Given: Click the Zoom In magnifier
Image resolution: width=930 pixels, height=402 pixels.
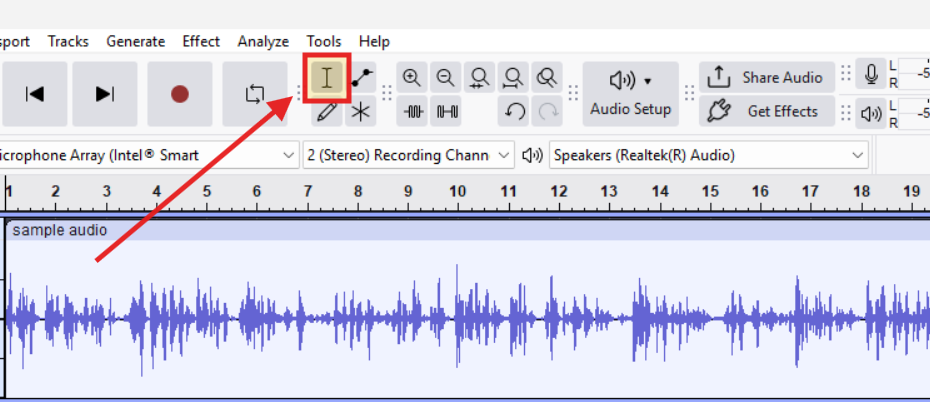Looking at the screenshot, I should click(412, 78).
